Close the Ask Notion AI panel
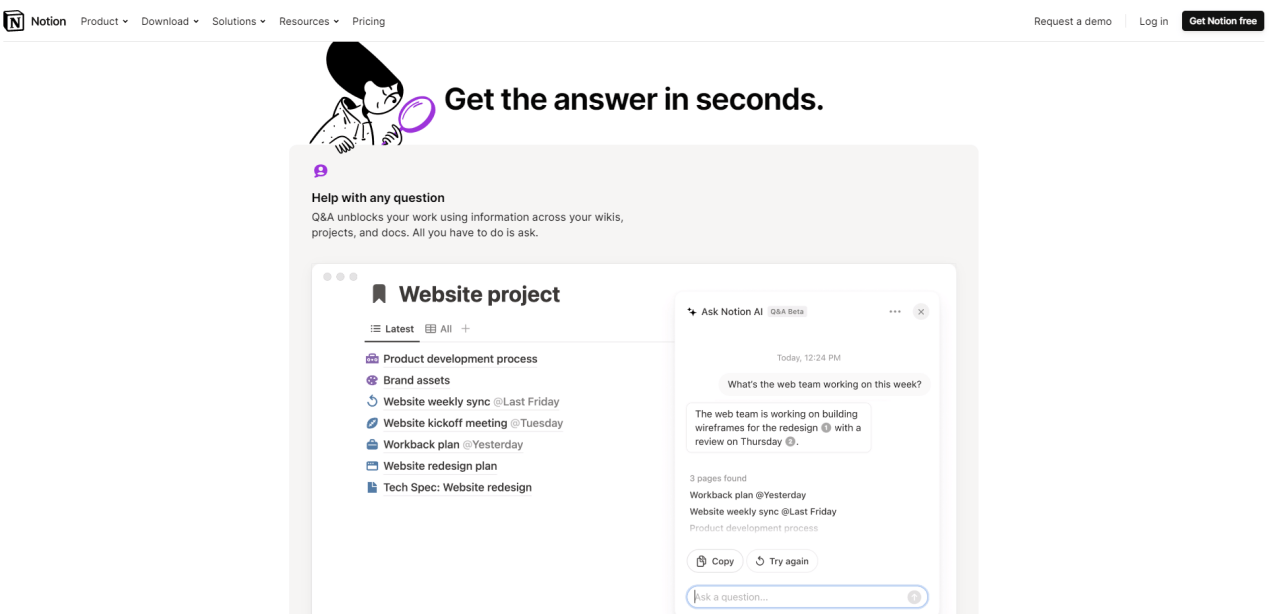This screenshot has height=614, width=1269. pos(921,312)
